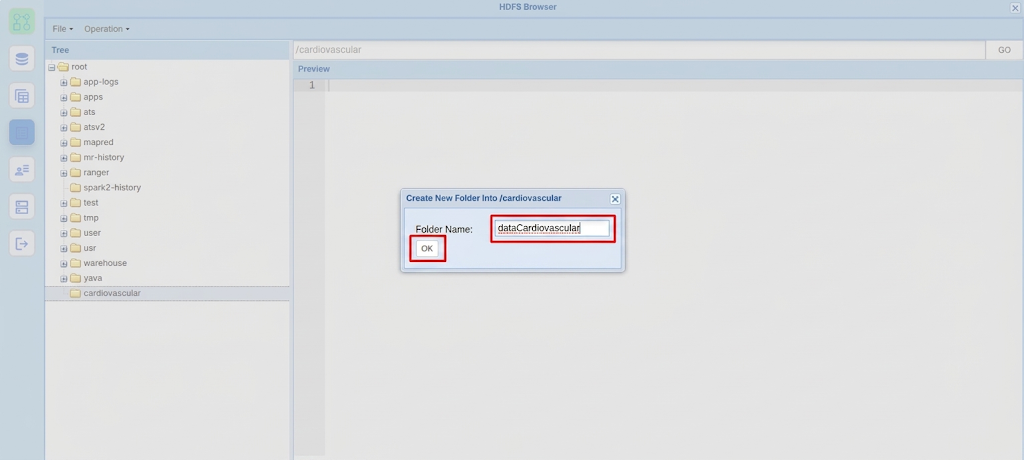Image resolution: width=1024 pixels, height=460 pixels.
Task: Close the Create New Folder dialog
Action: (x=615, y=199)
